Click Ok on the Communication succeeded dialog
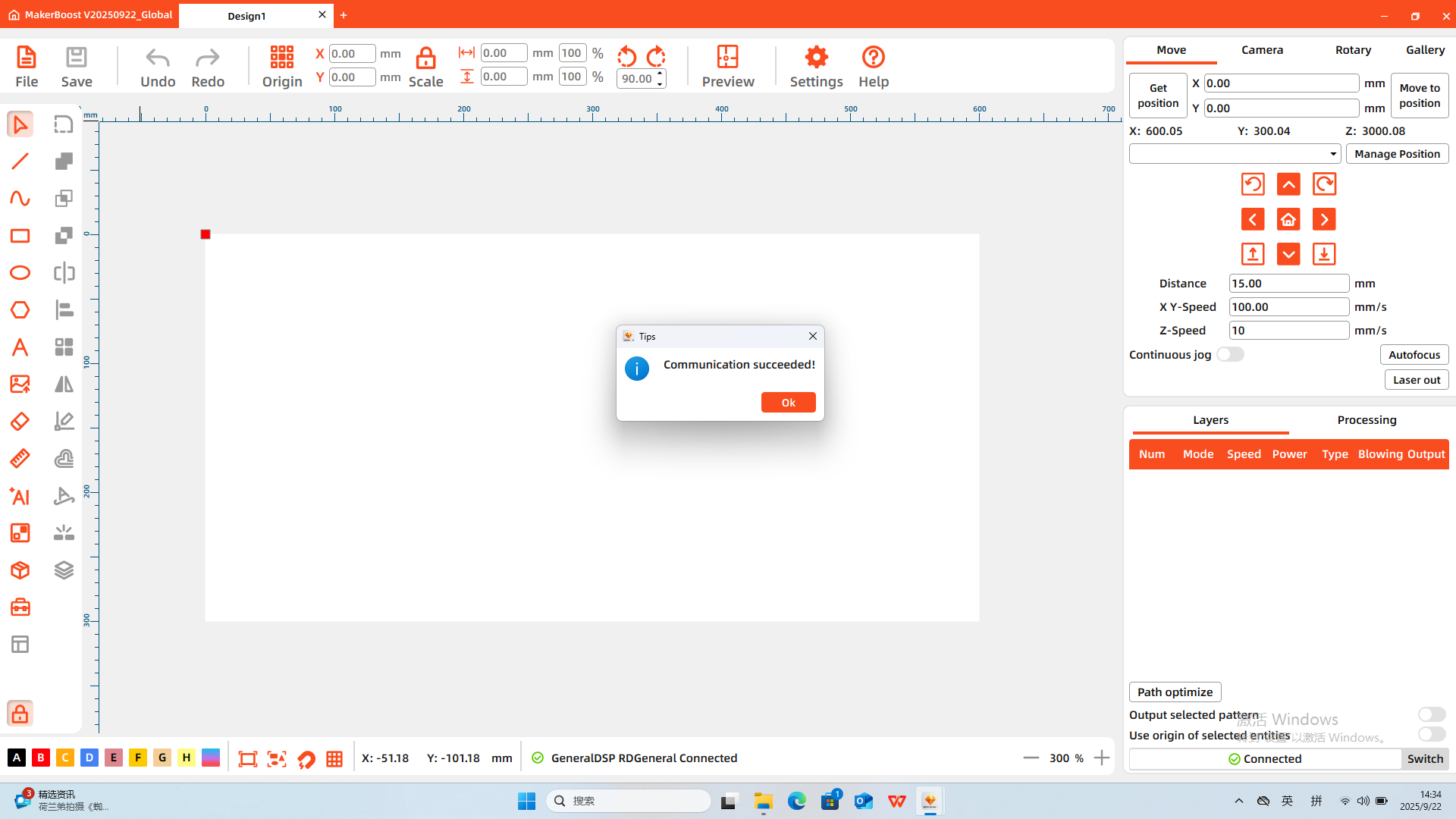This screenshot has height=819, width=1456. tap(789, 402)
